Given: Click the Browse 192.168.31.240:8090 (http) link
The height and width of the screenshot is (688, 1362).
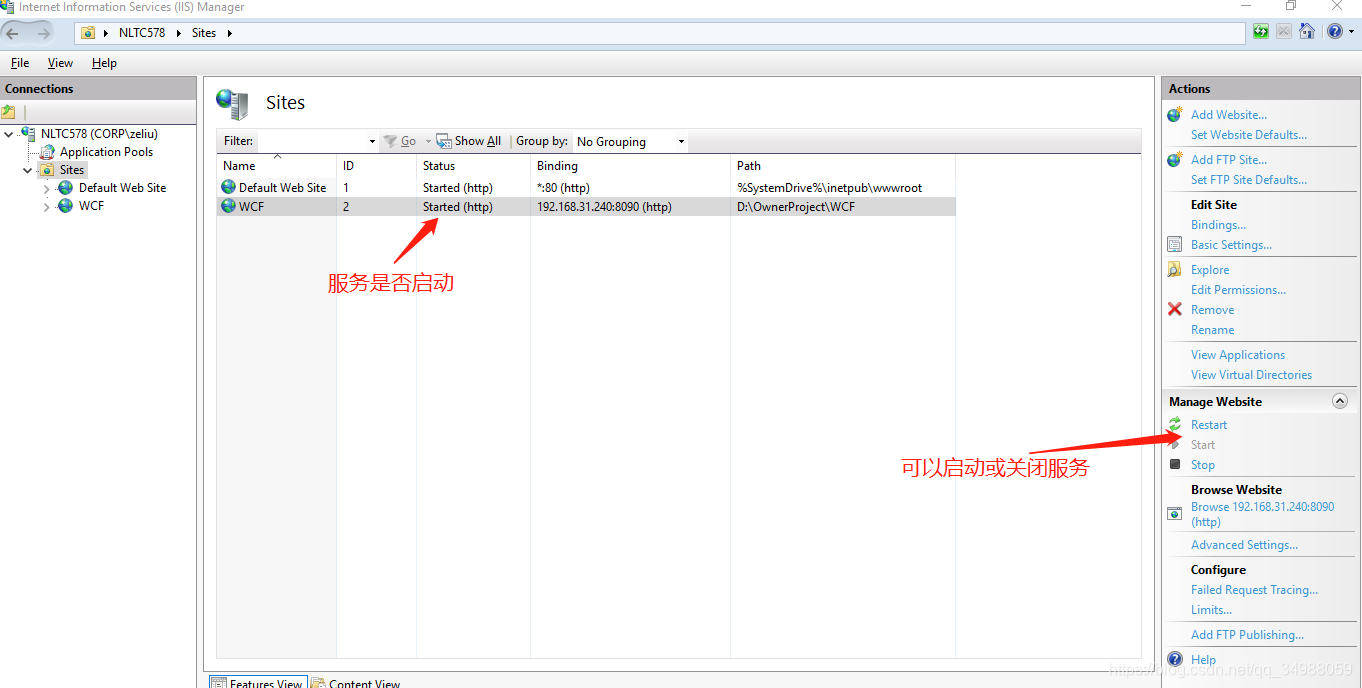Looking at the screenshot, I should (1262, 514).
